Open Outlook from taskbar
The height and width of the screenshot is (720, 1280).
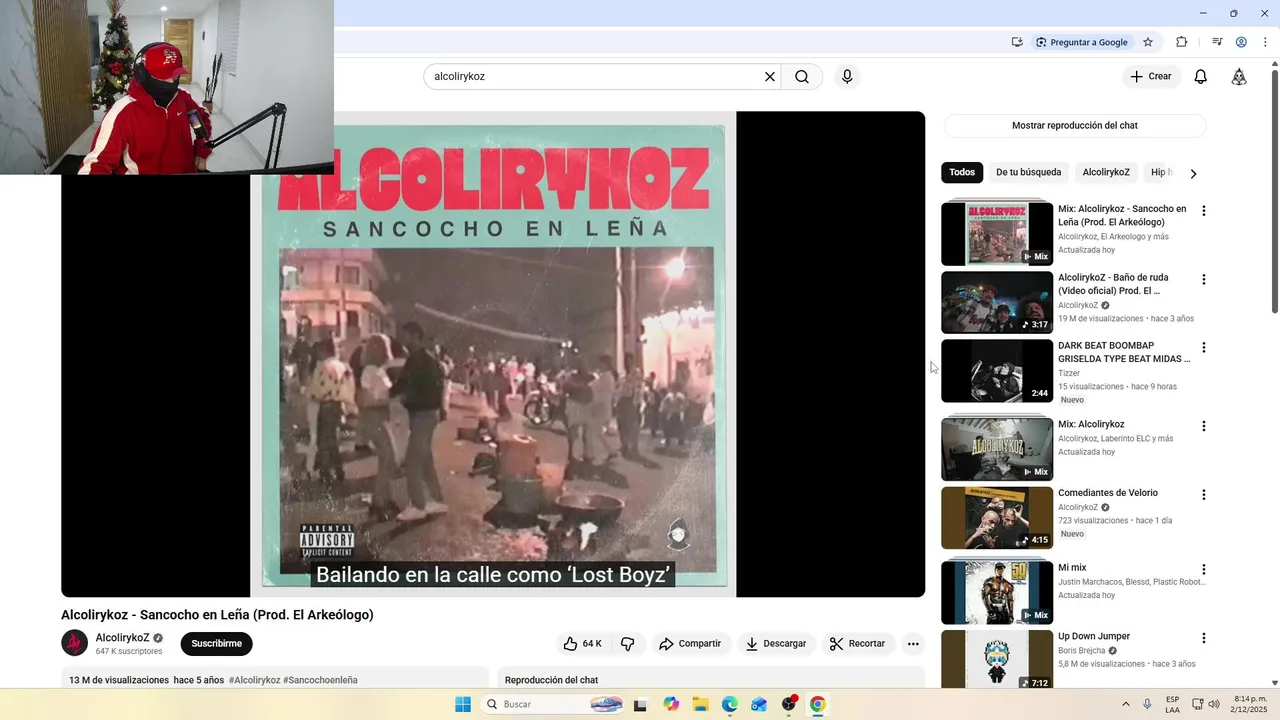pyautogui.click(x=759, y=705)
